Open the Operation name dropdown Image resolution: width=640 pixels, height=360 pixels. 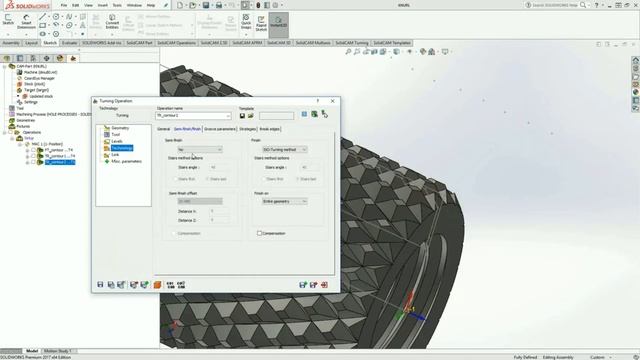coord(228,116)
